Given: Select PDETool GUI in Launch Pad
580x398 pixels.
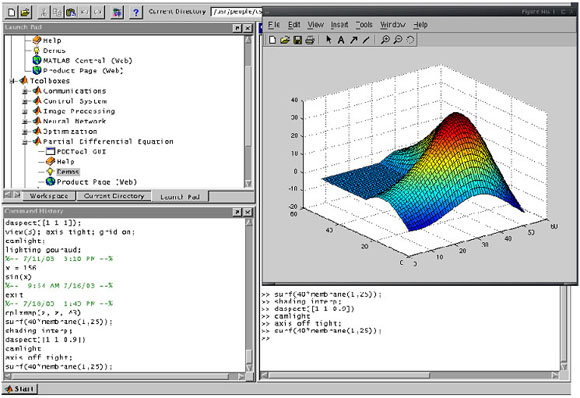Looking at the screenshot, I should (81, 152).
